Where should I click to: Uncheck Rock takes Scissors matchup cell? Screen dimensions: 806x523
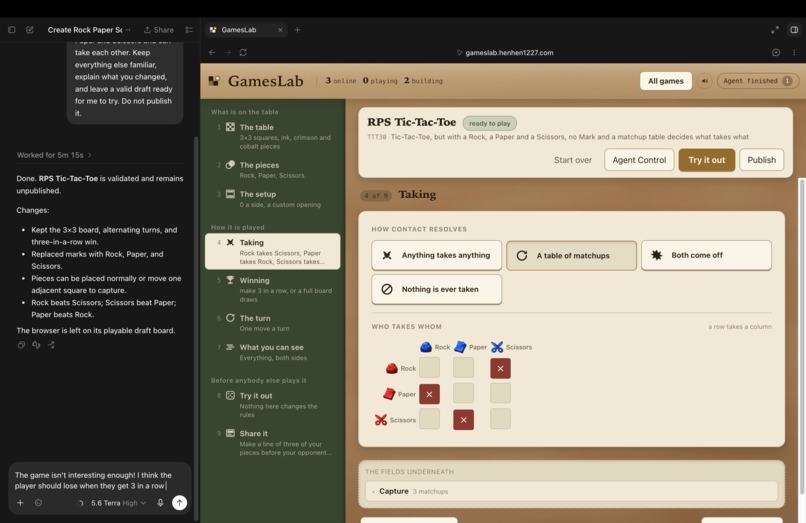coord(500,368)
